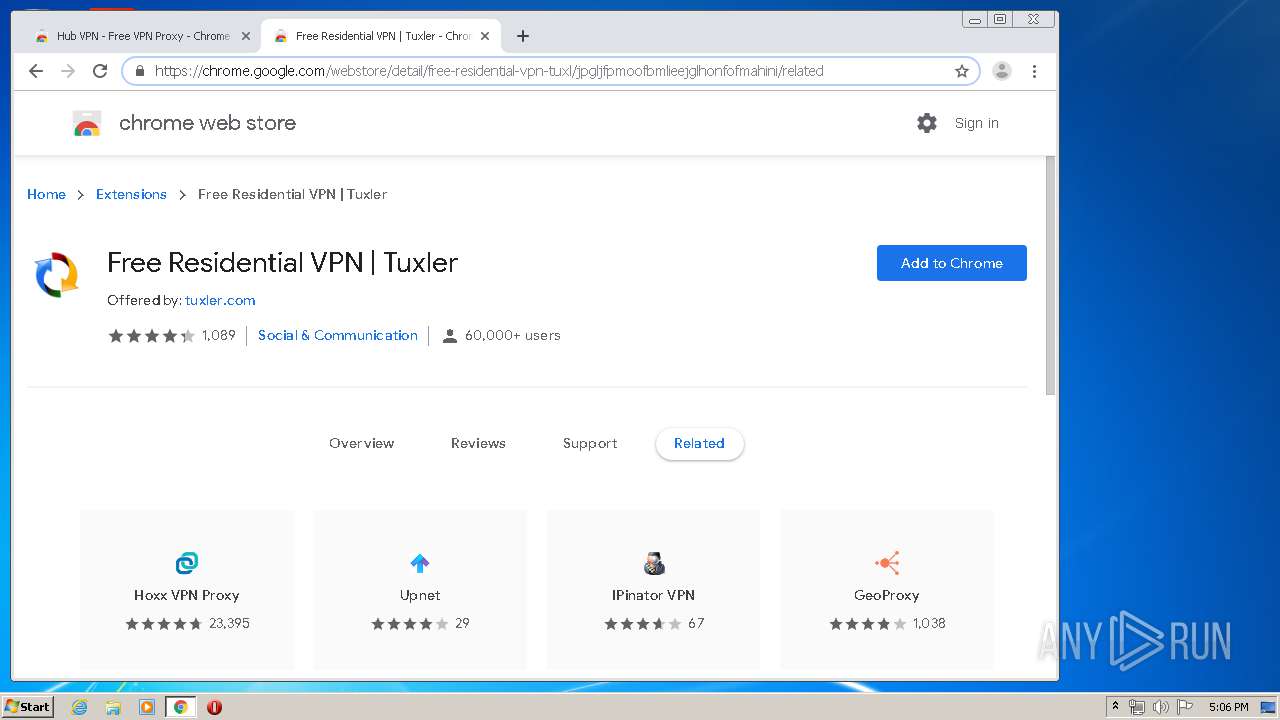Click the browser forward arrow

(68, 71)
